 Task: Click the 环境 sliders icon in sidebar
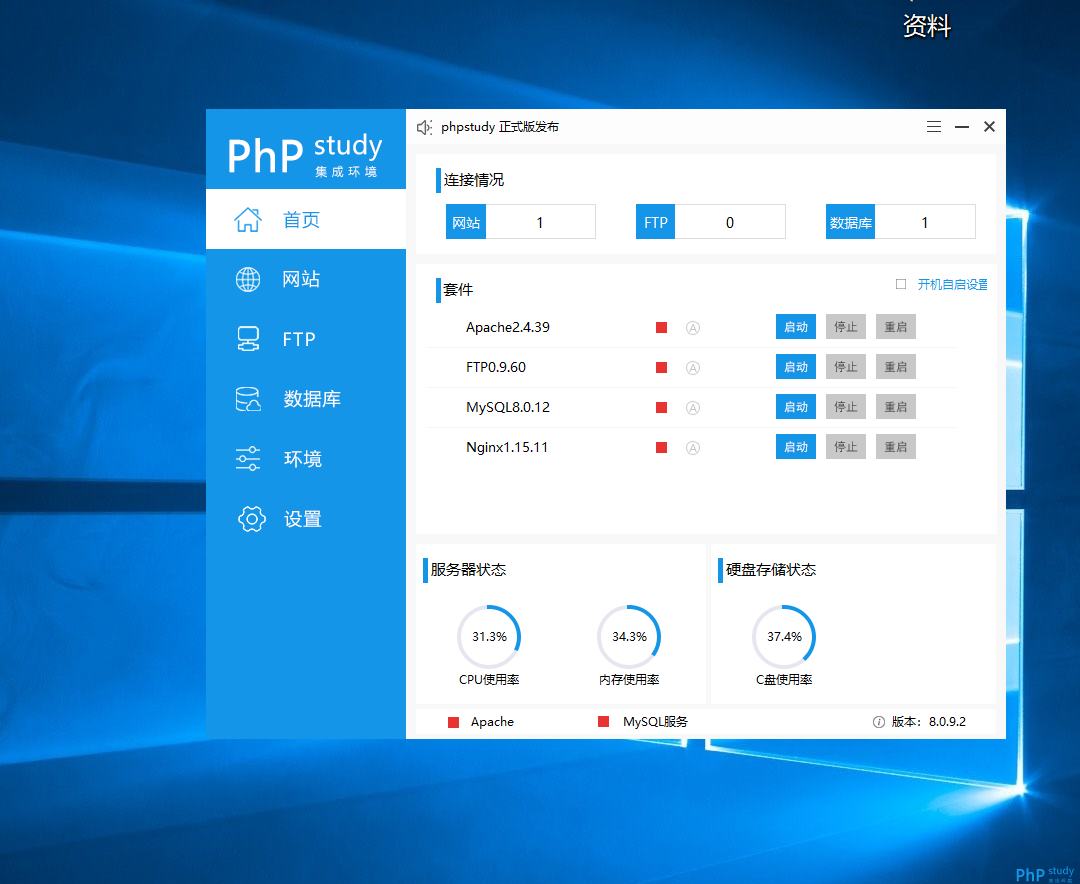tap(248, 459)
